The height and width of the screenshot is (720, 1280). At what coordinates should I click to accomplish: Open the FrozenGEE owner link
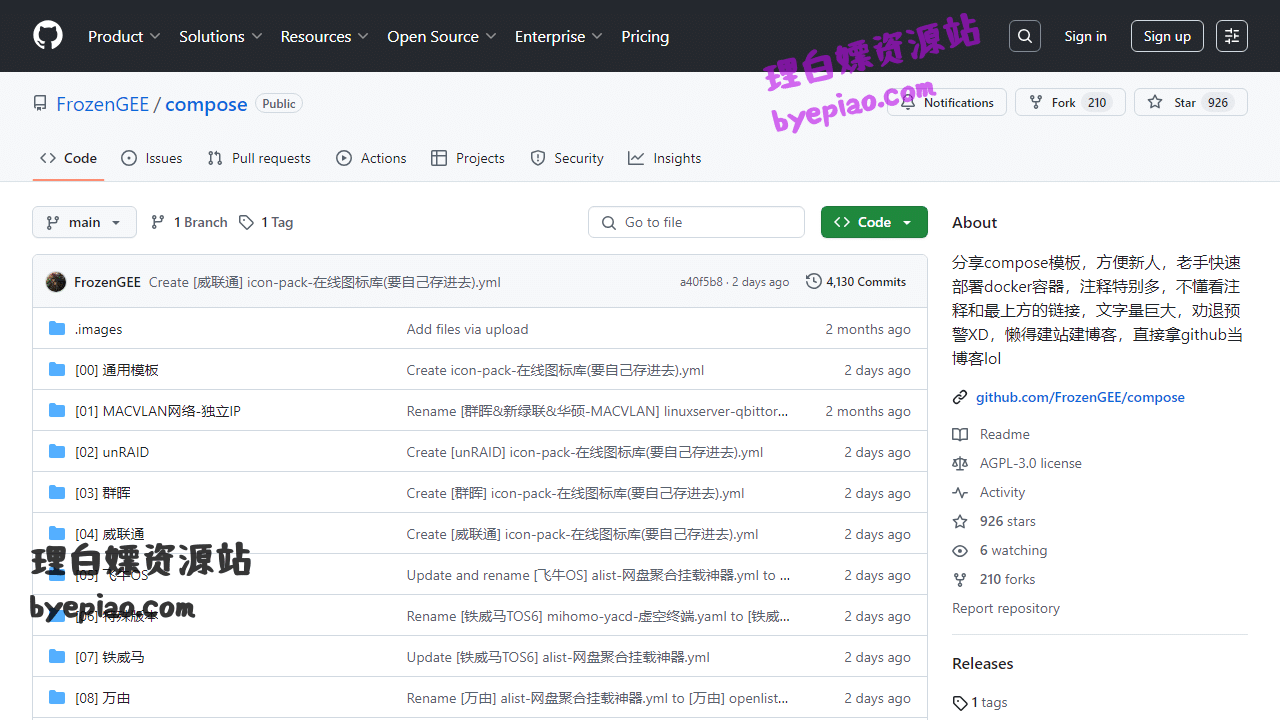[102, 104]
